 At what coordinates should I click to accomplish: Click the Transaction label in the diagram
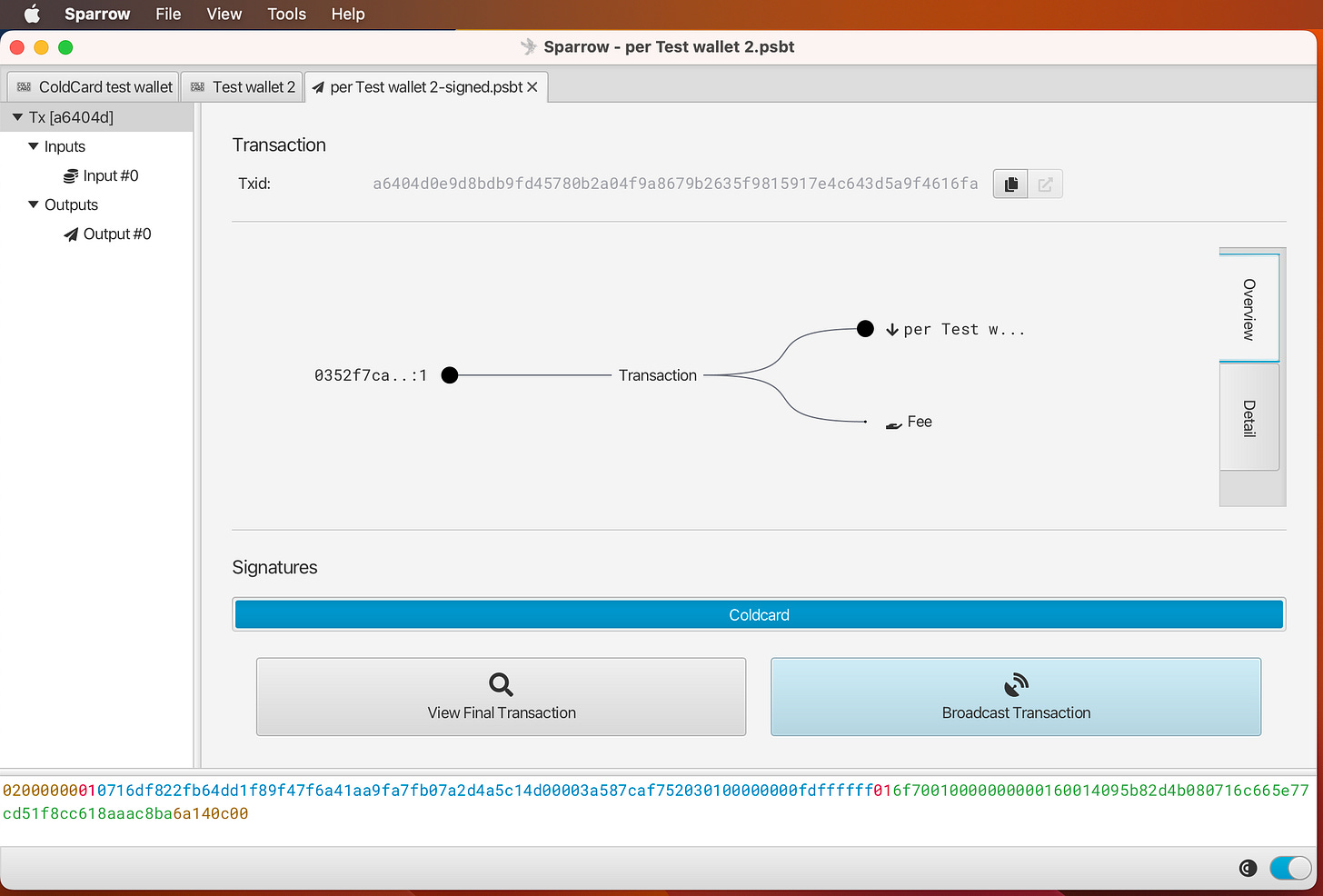tap(658, 375)
